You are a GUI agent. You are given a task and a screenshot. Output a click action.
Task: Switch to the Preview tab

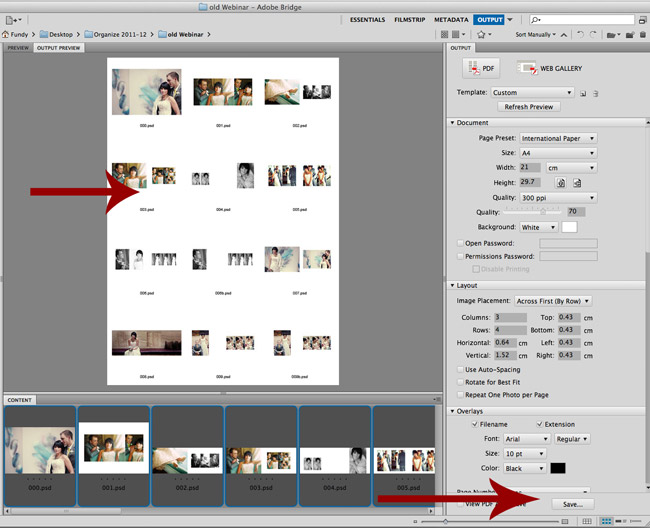pyautogui.click(x=18, y=48)
